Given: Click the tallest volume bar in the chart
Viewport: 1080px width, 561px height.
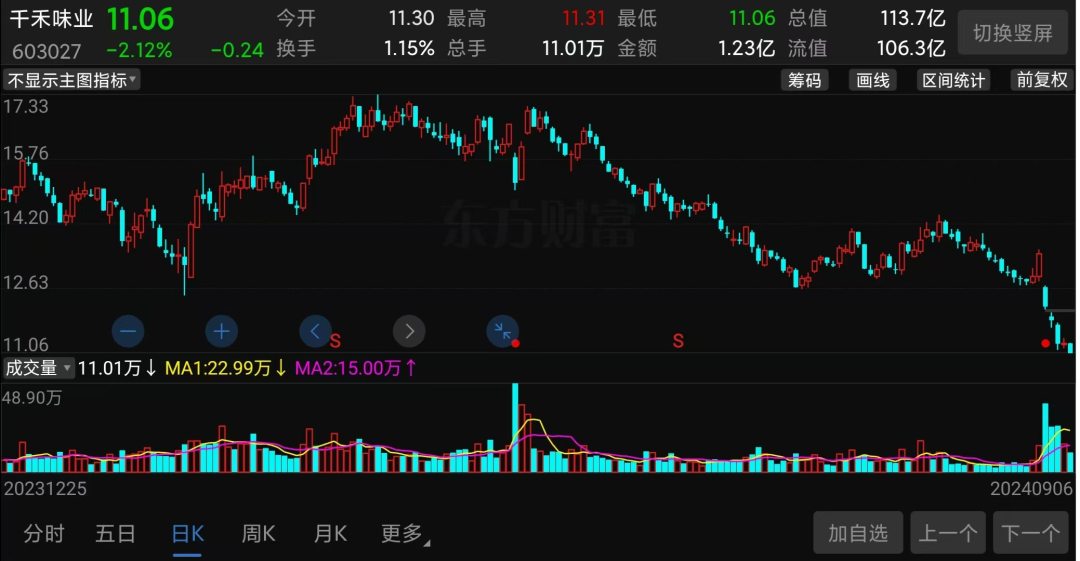Looking at the screenshot, I should point(515,427).
